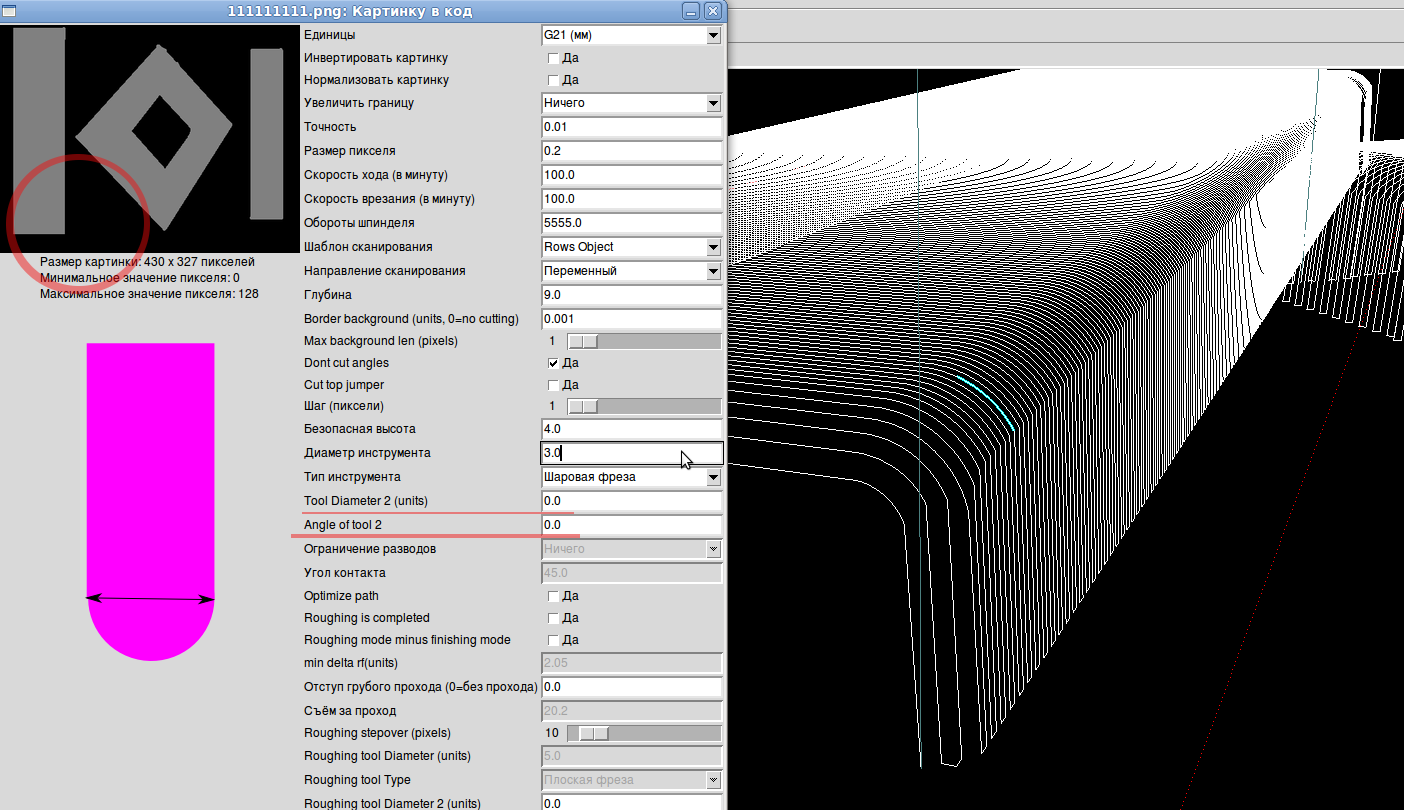Close the Картинку в код dialog

coord(712,11)
